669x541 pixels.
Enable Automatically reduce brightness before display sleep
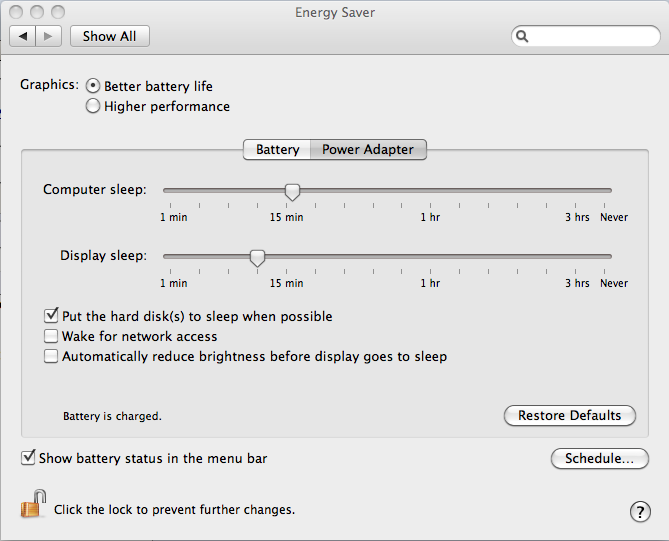click(51, 356)
